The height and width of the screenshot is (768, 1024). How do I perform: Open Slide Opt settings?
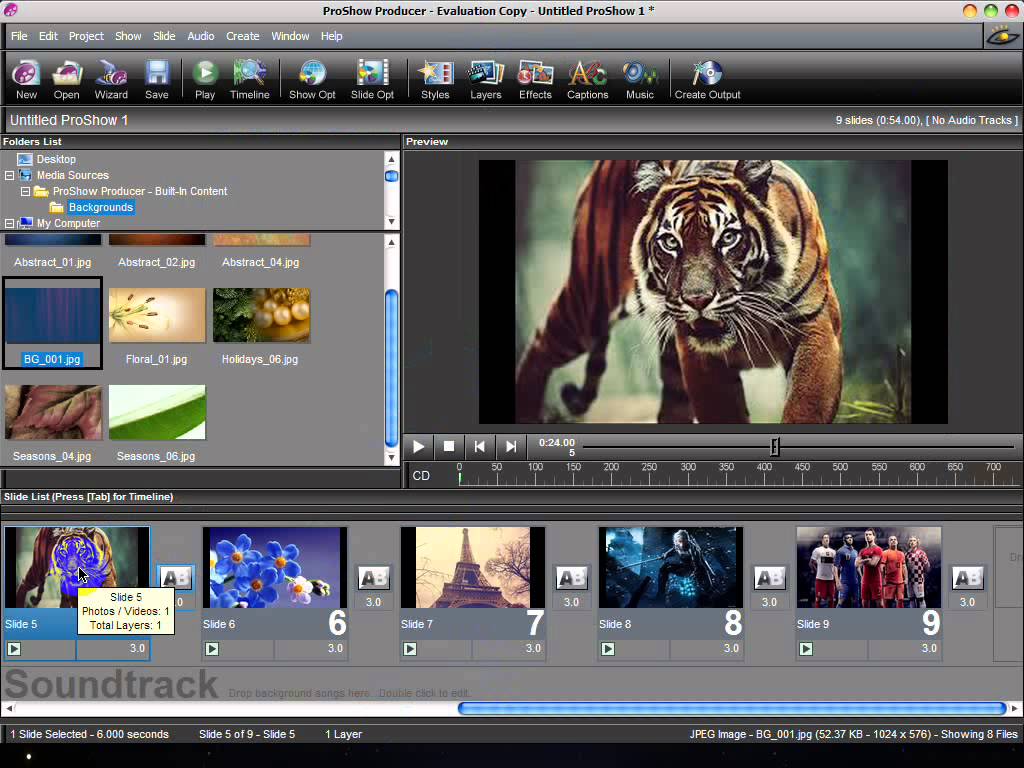372,80
